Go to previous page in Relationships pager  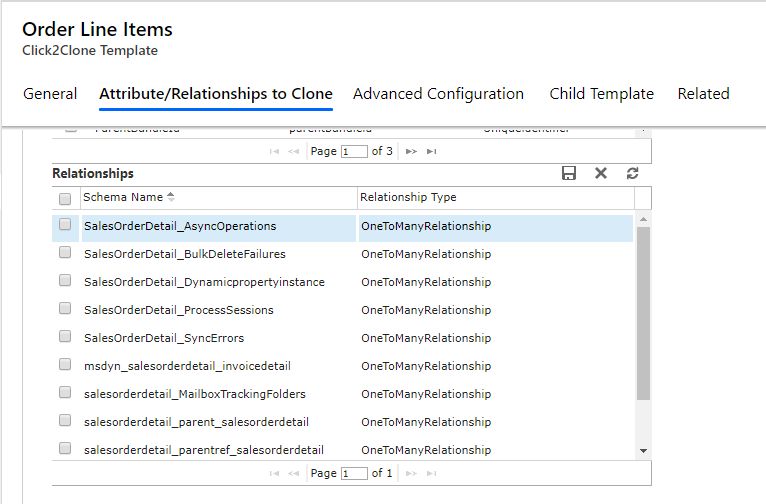[x=294, y=473]
